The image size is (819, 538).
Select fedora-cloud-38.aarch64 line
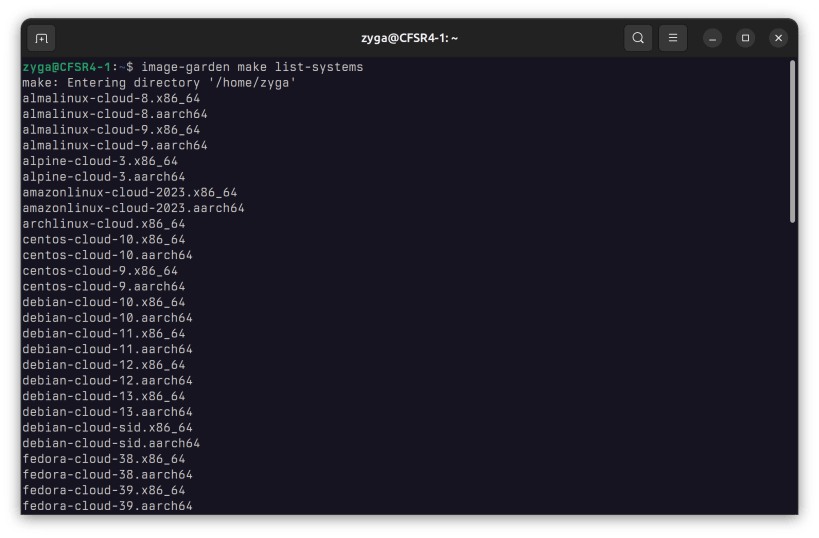[108, 475]
